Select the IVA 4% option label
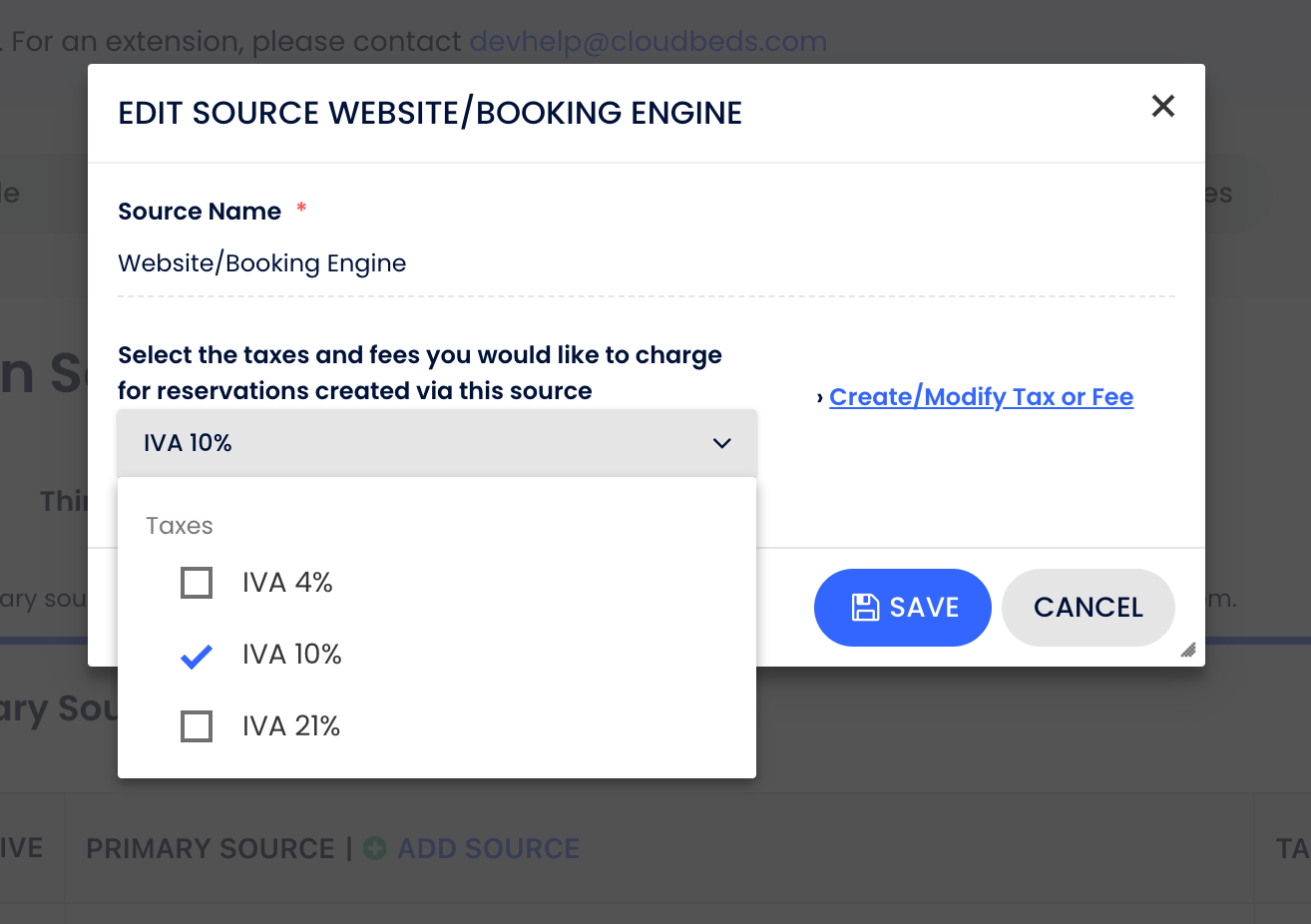Viewport: 1311px width, 924px height. [x=287, y=583]
